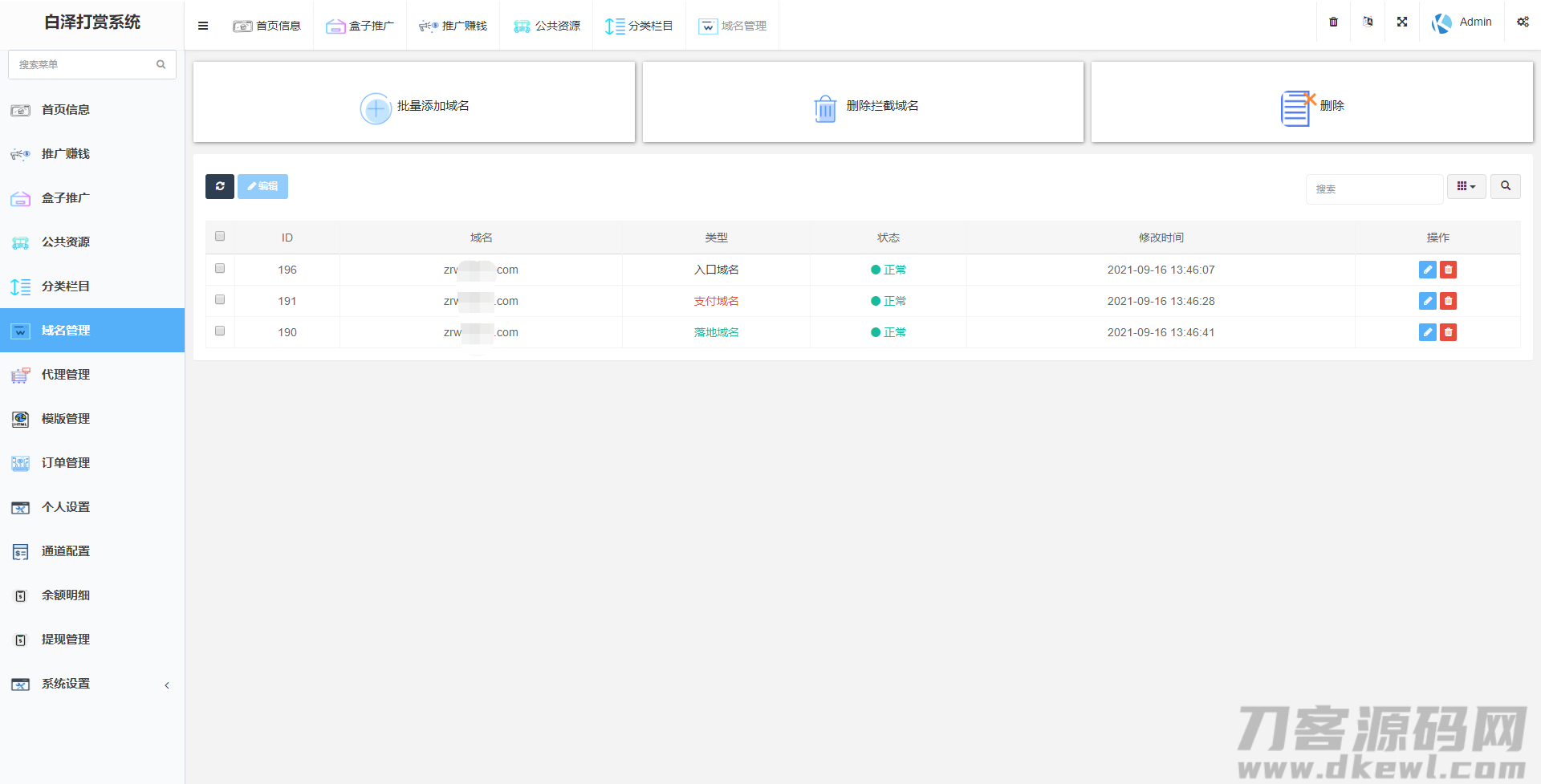Check the select-all checkbox in table header
The height and width of the screenshot is (784, 1541).
pos(220,237)
